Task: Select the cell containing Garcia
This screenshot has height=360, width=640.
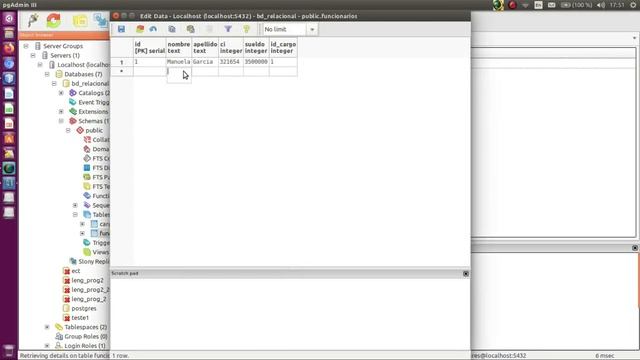Action: [x=205, y=62]
